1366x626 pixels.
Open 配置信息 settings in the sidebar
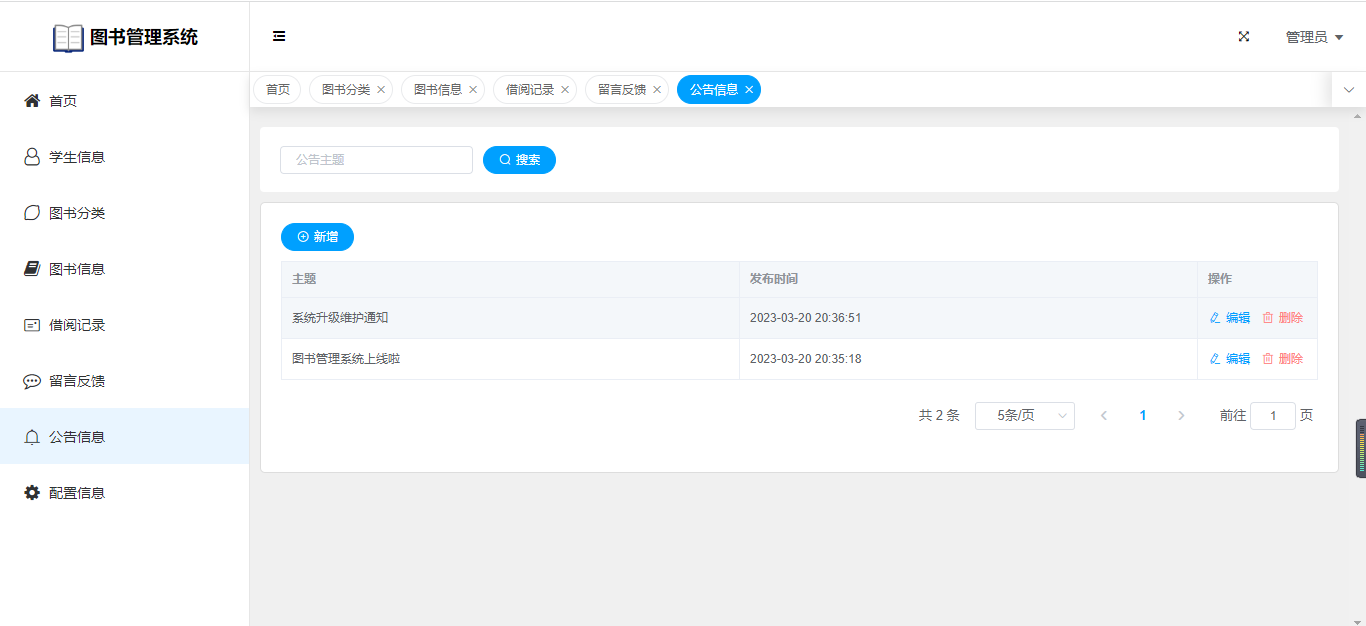77,493
